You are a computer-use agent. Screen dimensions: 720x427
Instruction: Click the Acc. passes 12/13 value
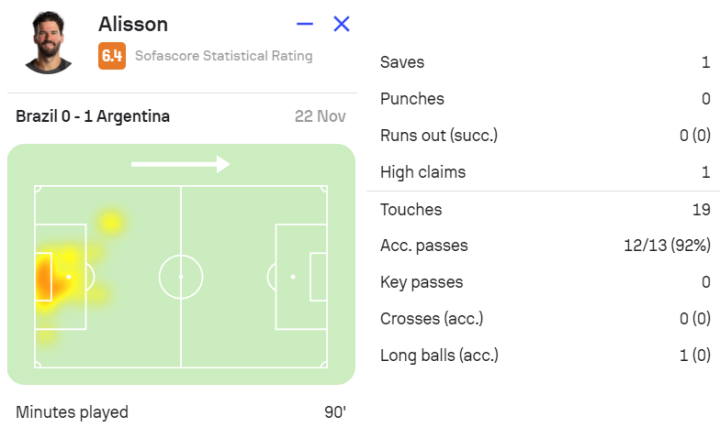(x=664, y=246)
